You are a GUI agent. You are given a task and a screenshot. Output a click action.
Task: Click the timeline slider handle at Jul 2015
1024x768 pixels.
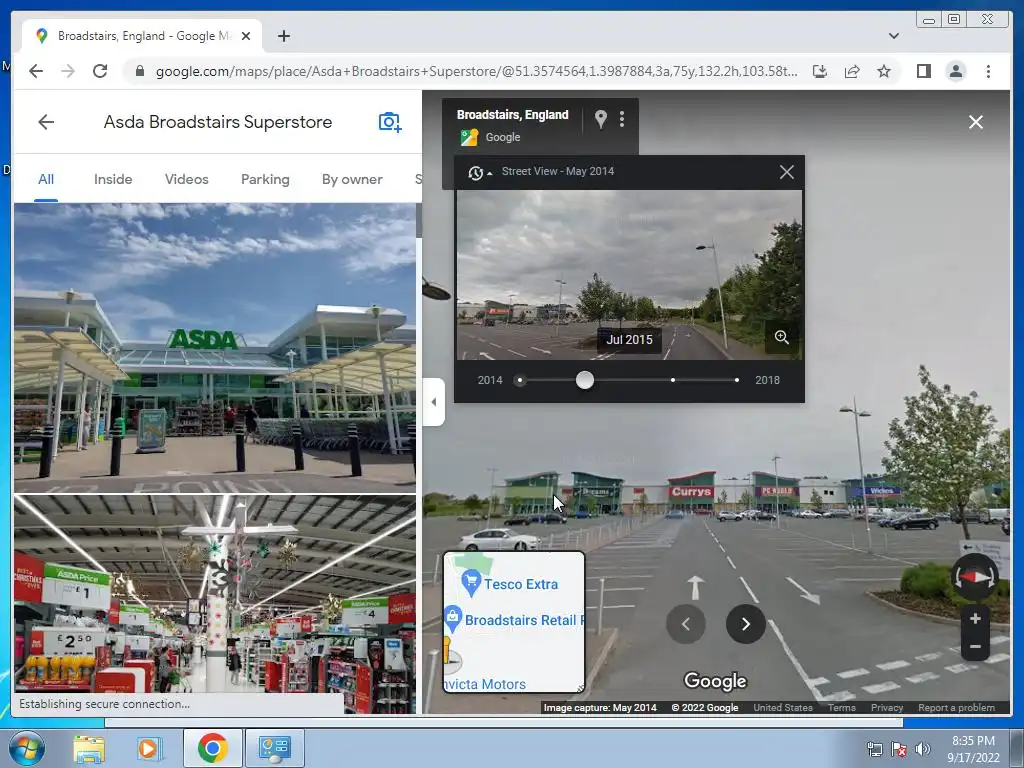pos(585,380)
